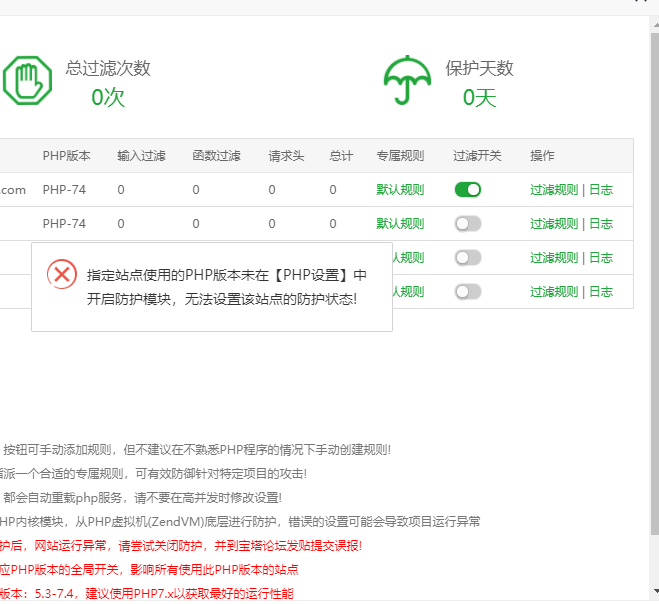Click the stop-hand total filter count icon

coord(27,80)
